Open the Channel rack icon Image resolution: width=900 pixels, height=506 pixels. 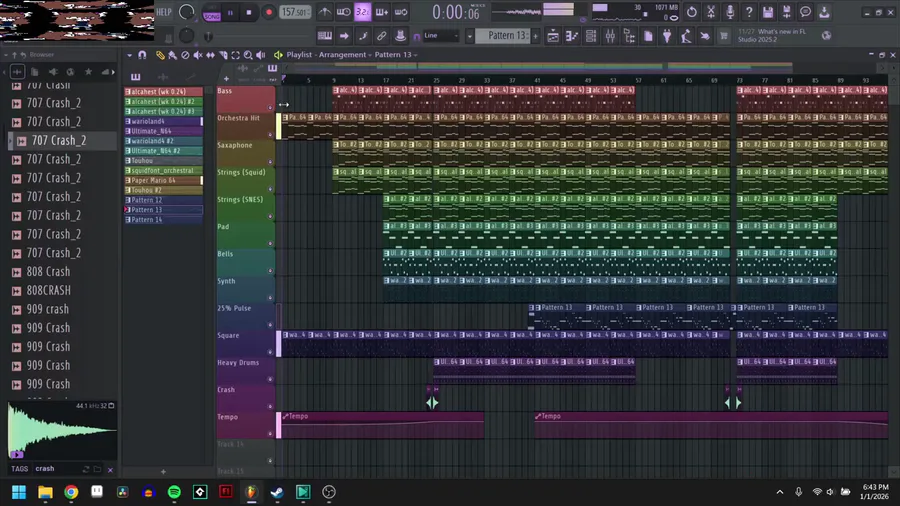pyautogui.click(x=591, y=36)
